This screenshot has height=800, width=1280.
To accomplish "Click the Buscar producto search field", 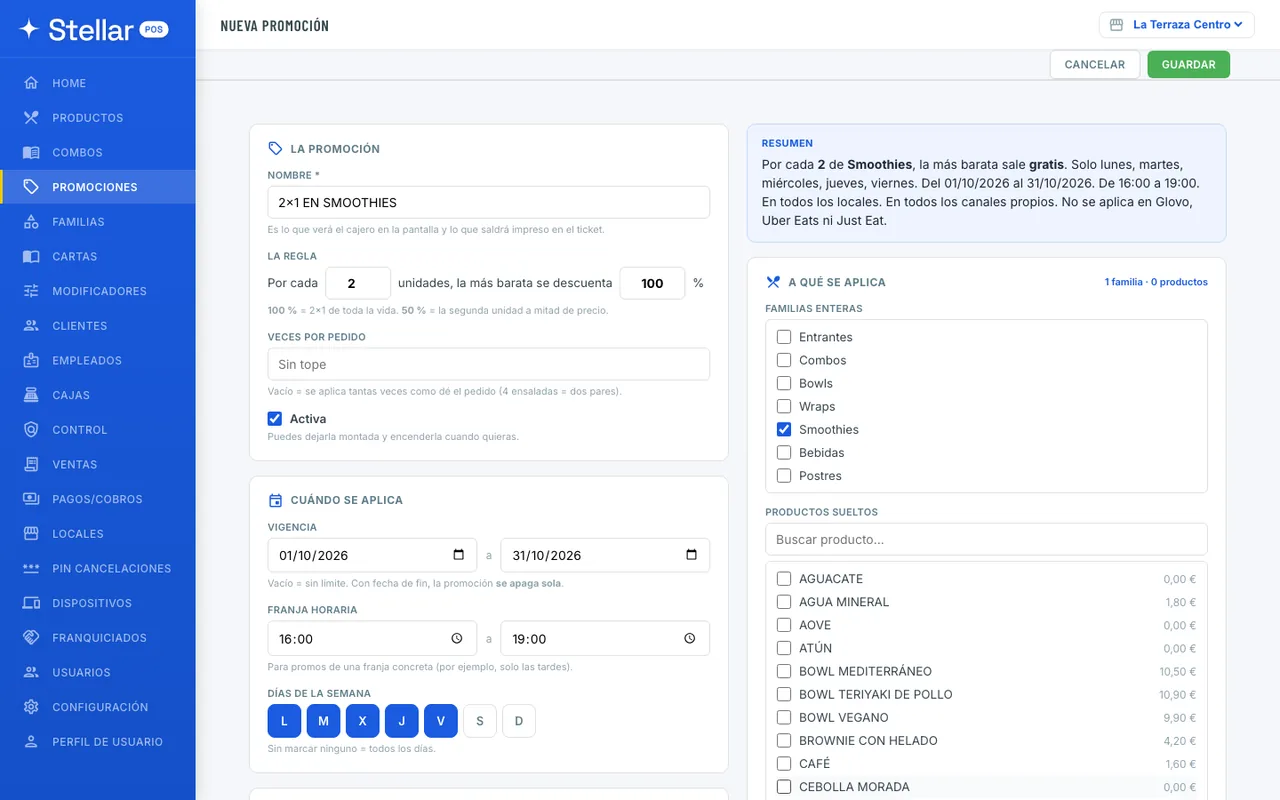I will 986,539.
